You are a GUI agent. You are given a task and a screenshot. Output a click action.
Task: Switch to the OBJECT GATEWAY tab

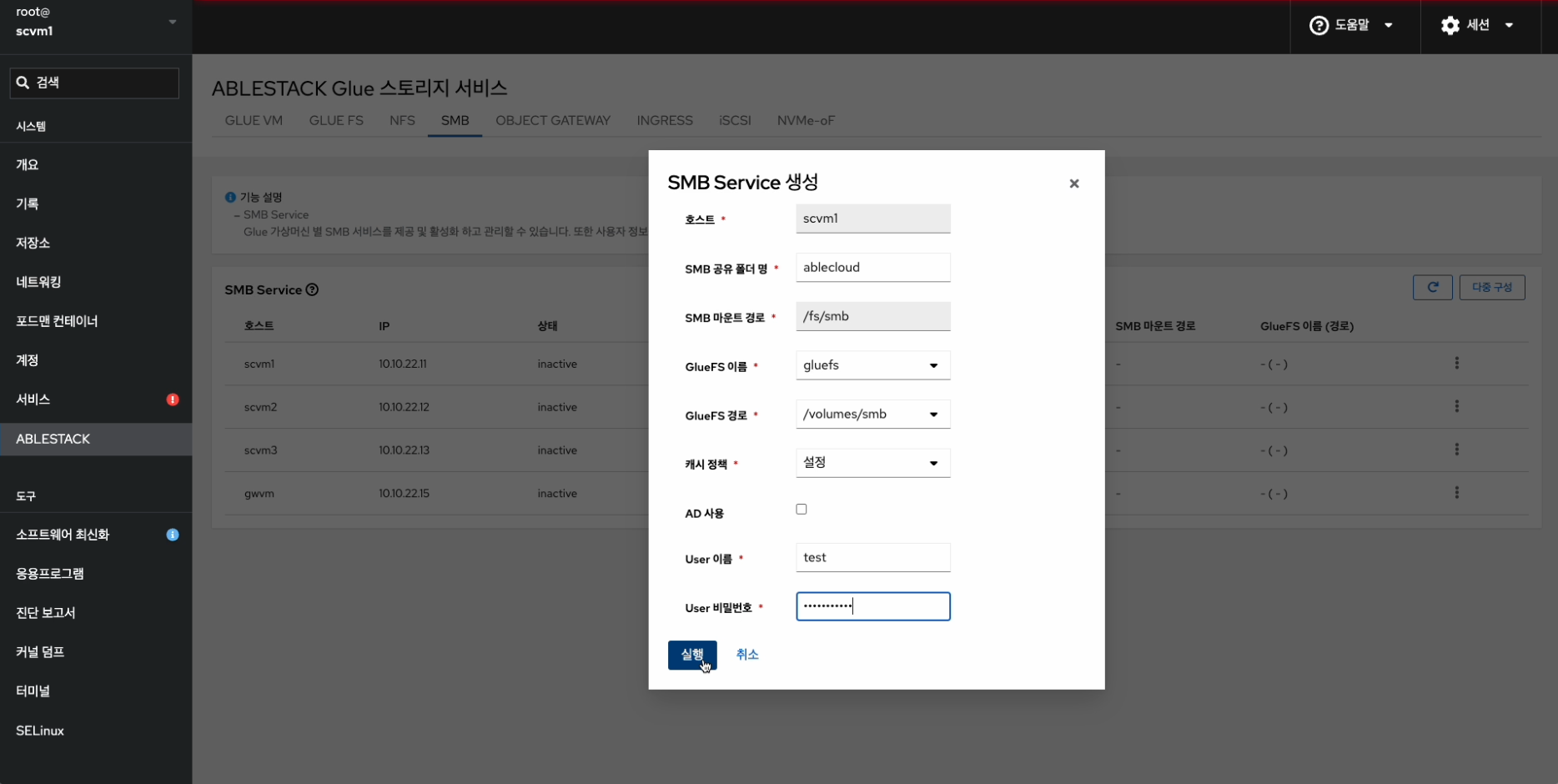(552, 121)
